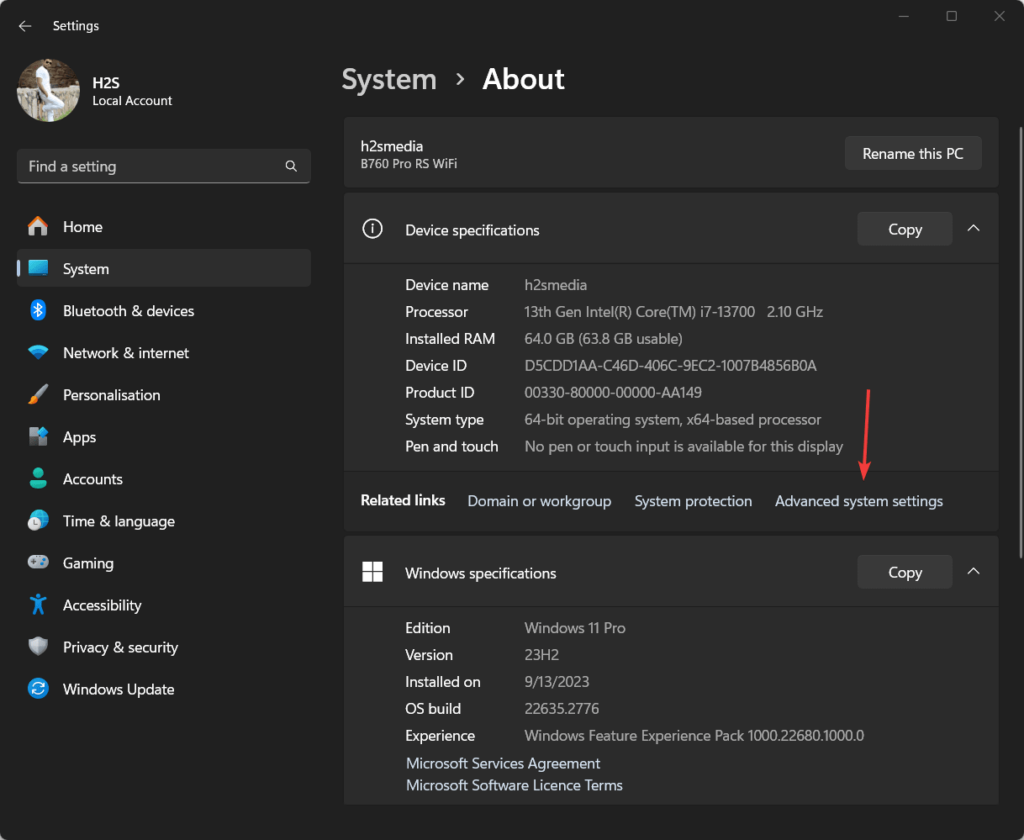1024x840 pixels.
Task: Collapse the Windows specifications section
Action: [x=973, y=572]
